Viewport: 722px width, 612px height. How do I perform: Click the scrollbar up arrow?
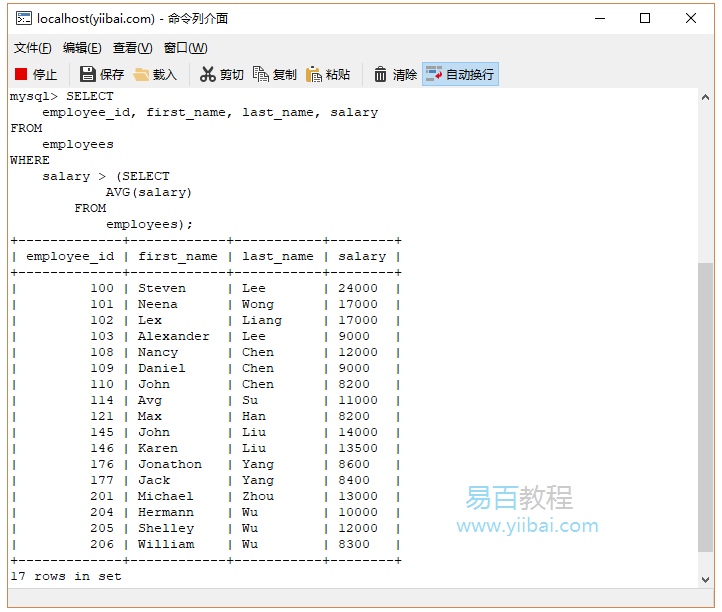coord(706,96)
